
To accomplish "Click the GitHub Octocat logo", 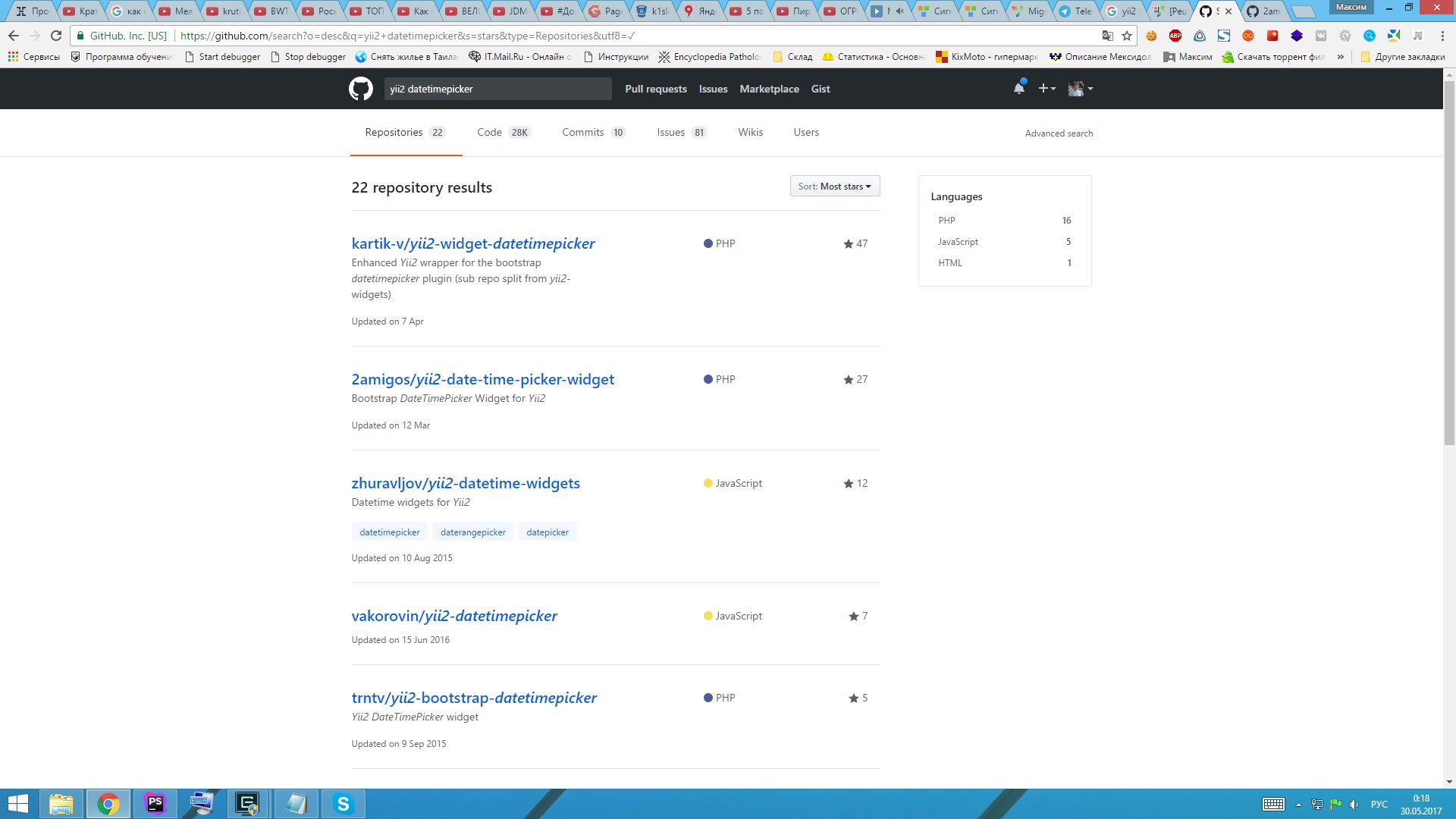I will pyautogui.click(x=360, y=89).
